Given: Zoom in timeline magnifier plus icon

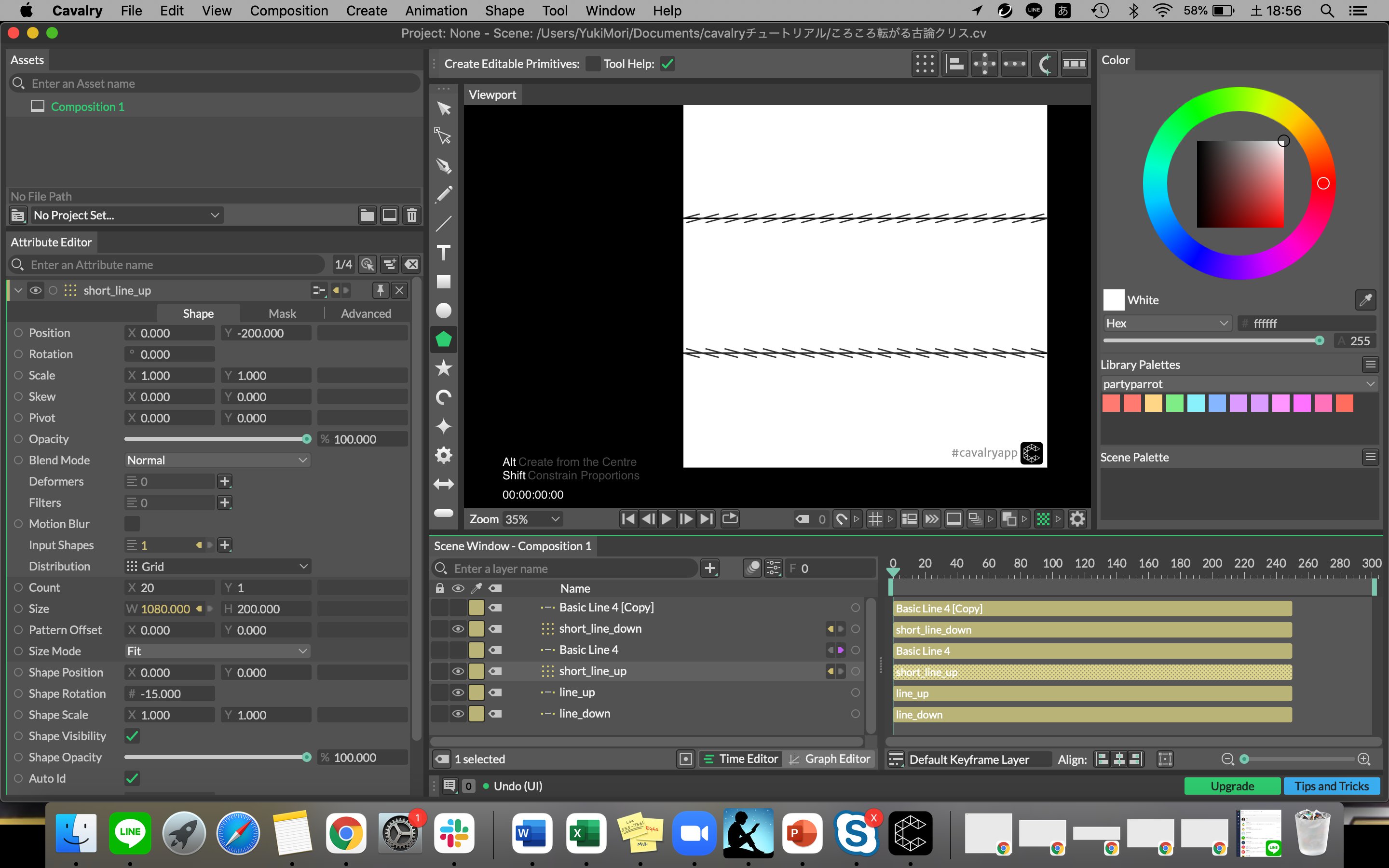Looking at the screenshot, I should [1364, 759].
